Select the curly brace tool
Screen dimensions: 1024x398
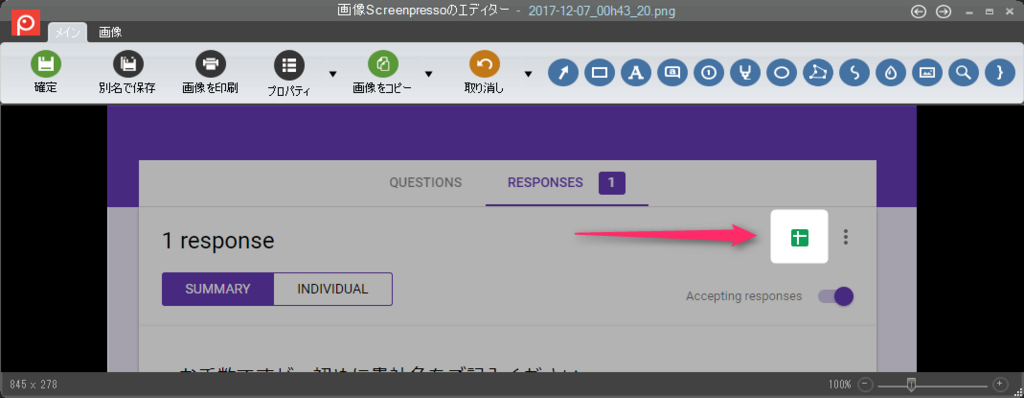[x=999, y=73]
